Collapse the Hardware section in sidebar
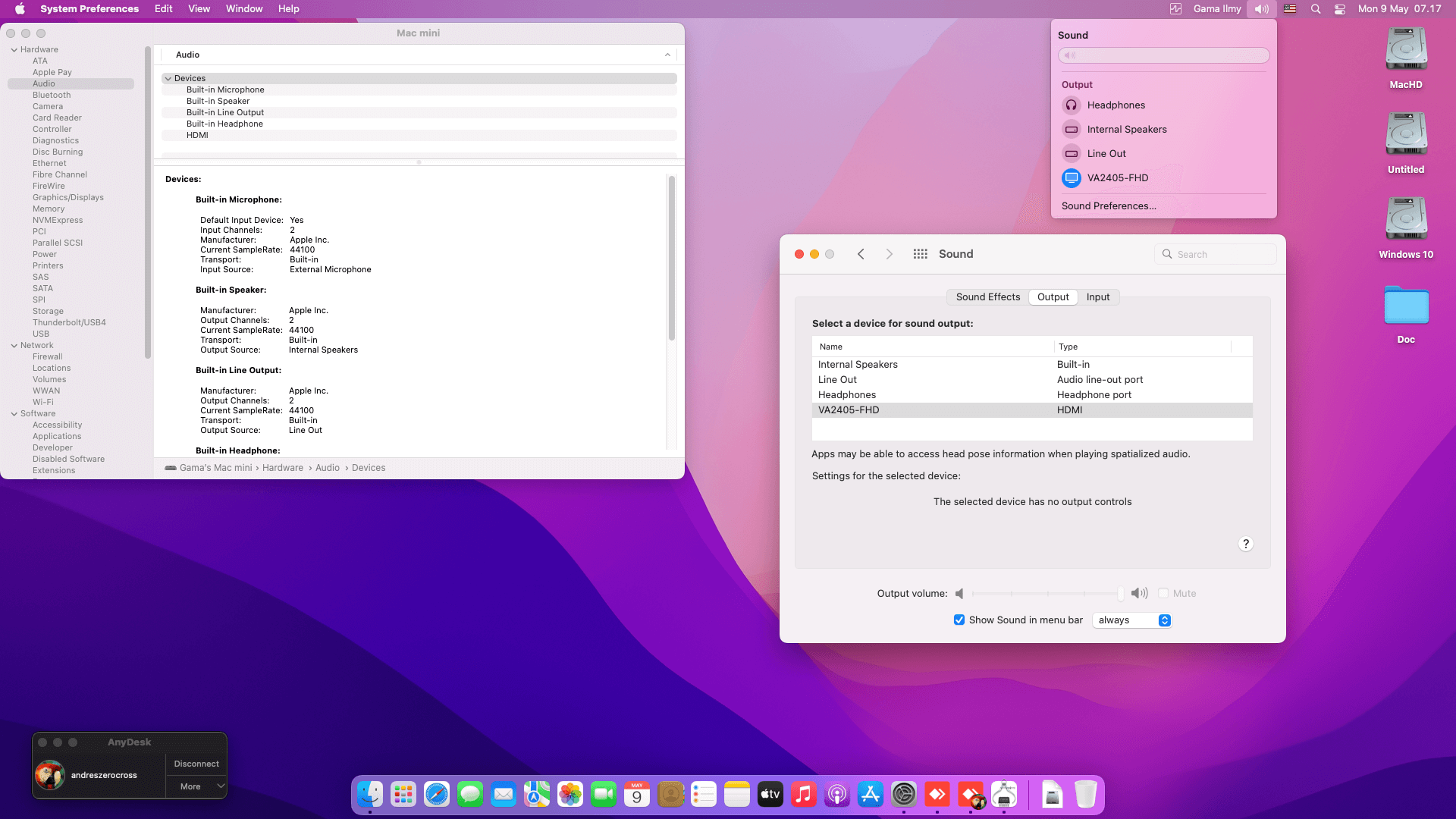 tap(14, 50)
